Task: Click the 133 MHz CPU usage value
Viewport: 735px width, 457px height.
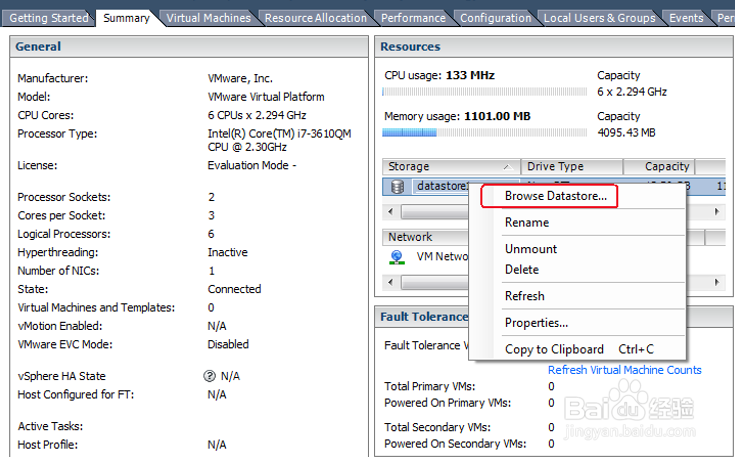Action: (470, 75)
